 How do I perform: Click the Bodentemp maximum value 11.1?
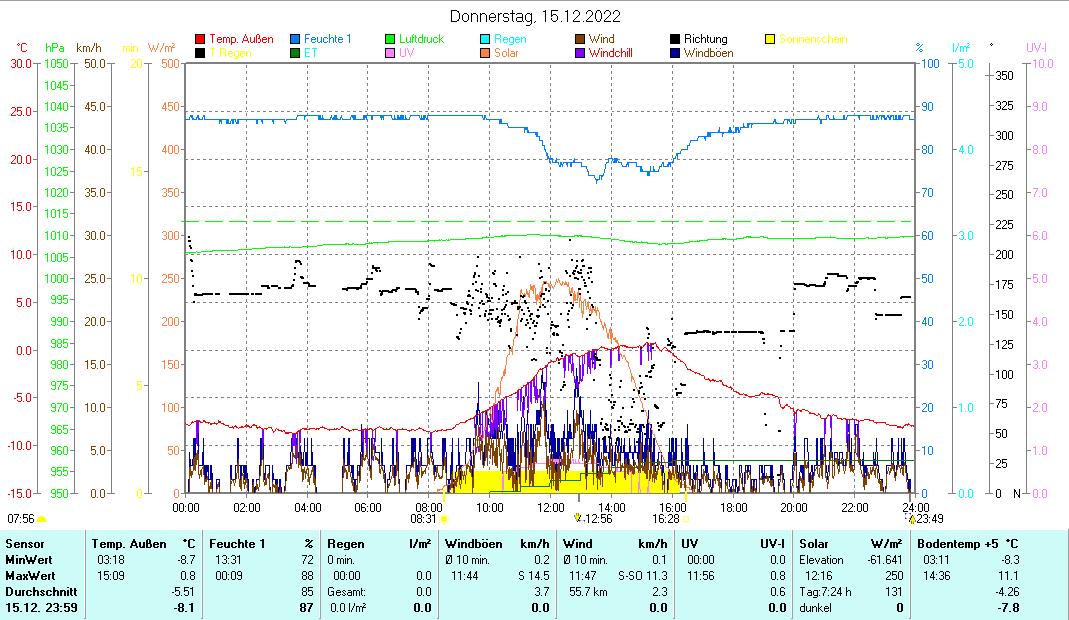[1008, 576]
